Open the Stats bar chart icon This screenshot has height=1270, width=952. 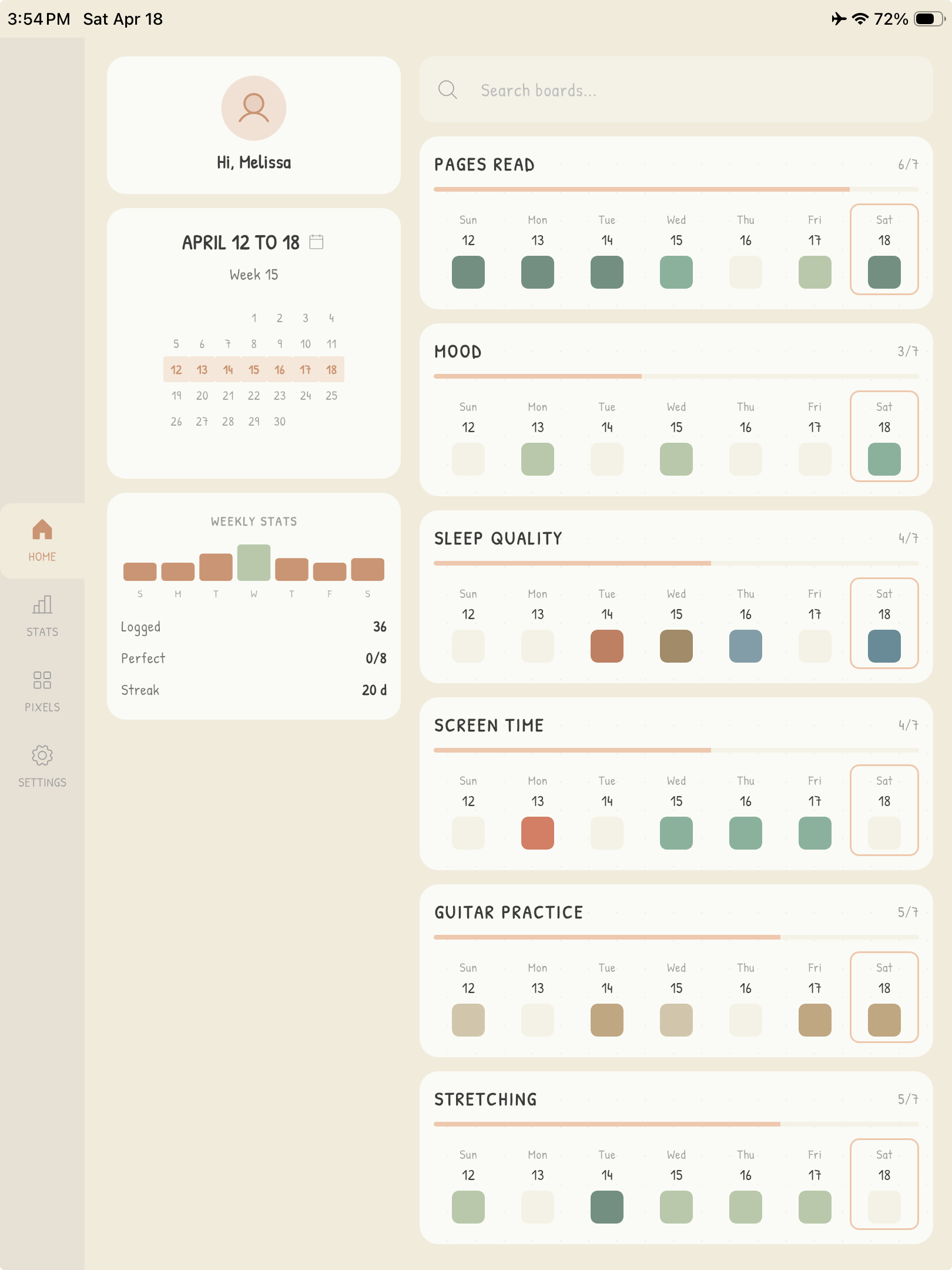pos(42,604)
